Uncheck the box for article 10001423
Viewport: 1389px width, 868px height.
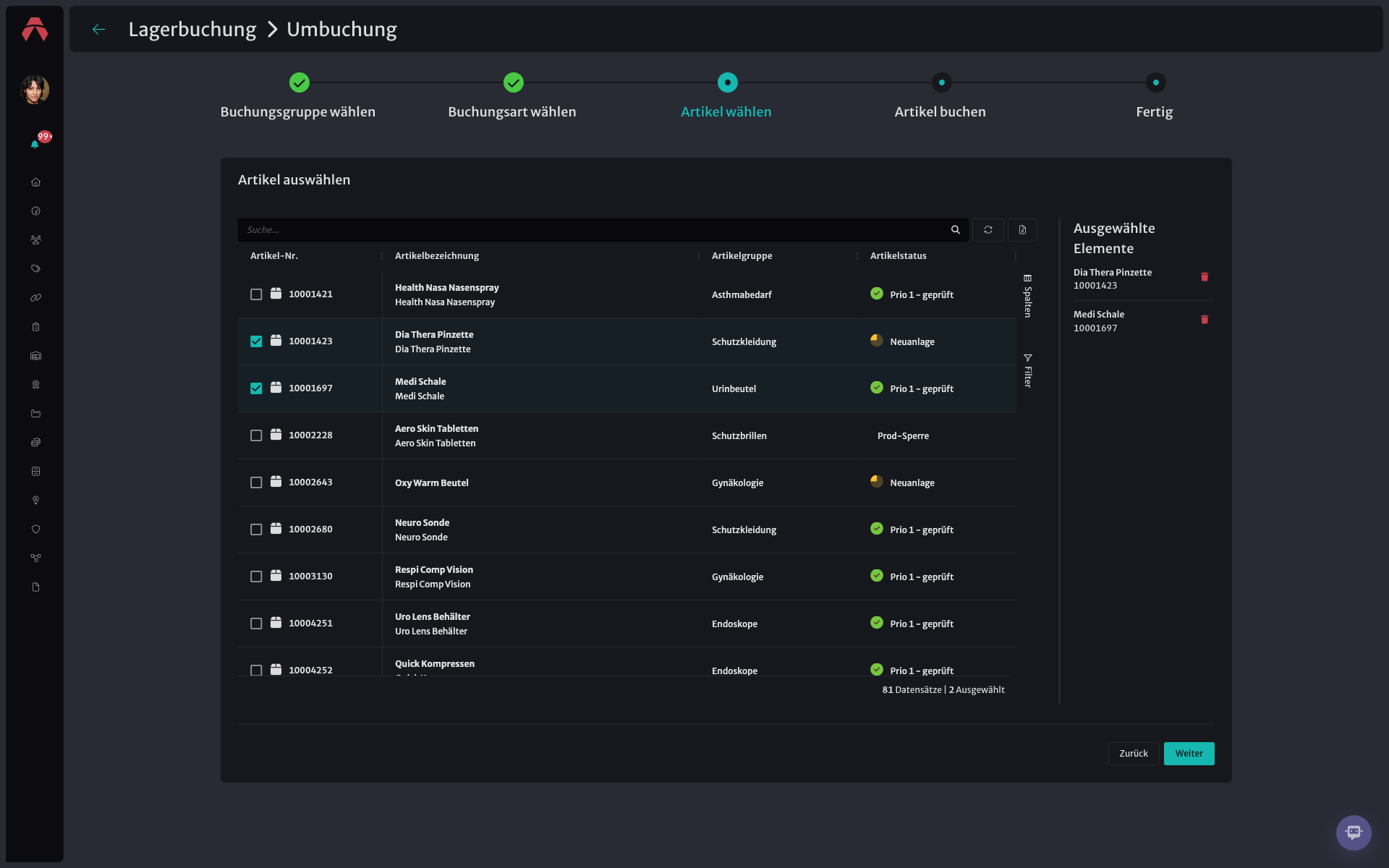click(x=256, y=341)
